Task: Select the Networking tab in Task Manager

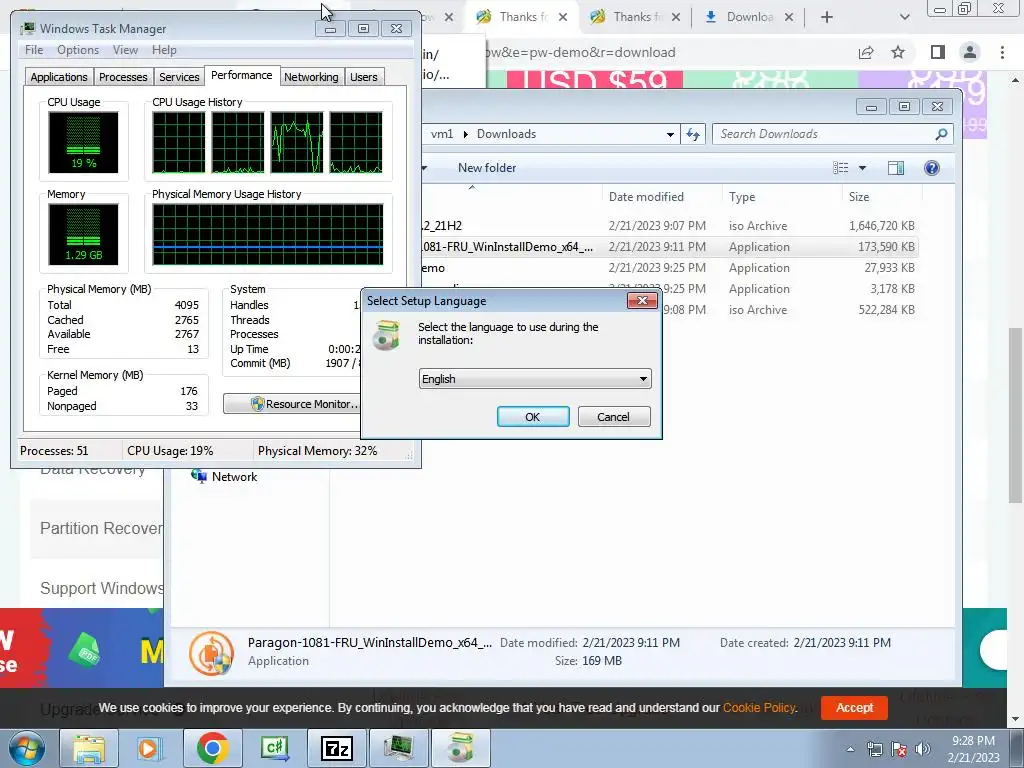Action: [311, 77]
